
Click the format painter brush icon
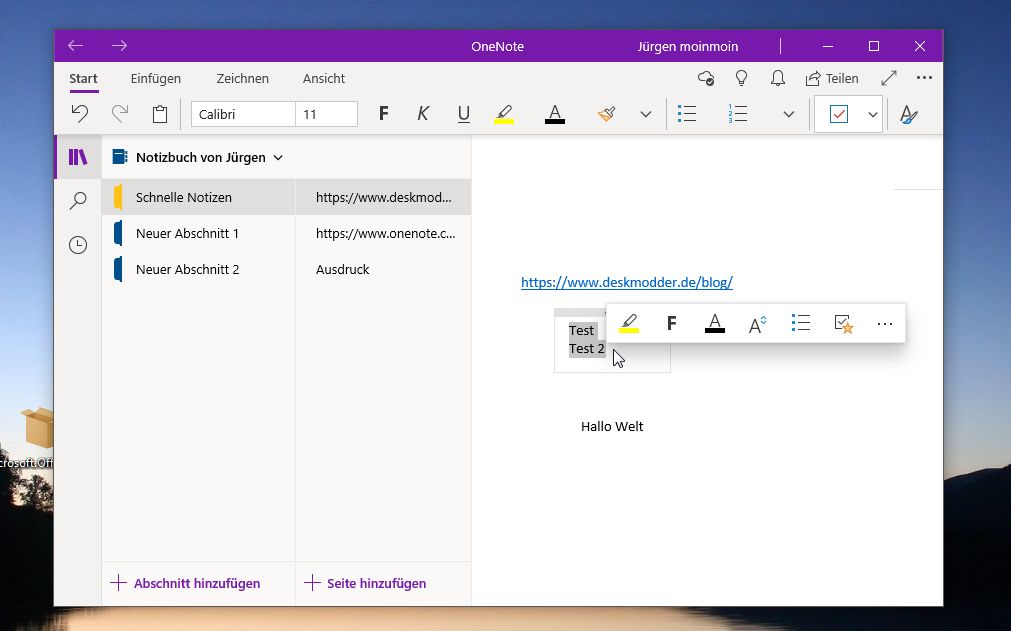coord(606,114)
